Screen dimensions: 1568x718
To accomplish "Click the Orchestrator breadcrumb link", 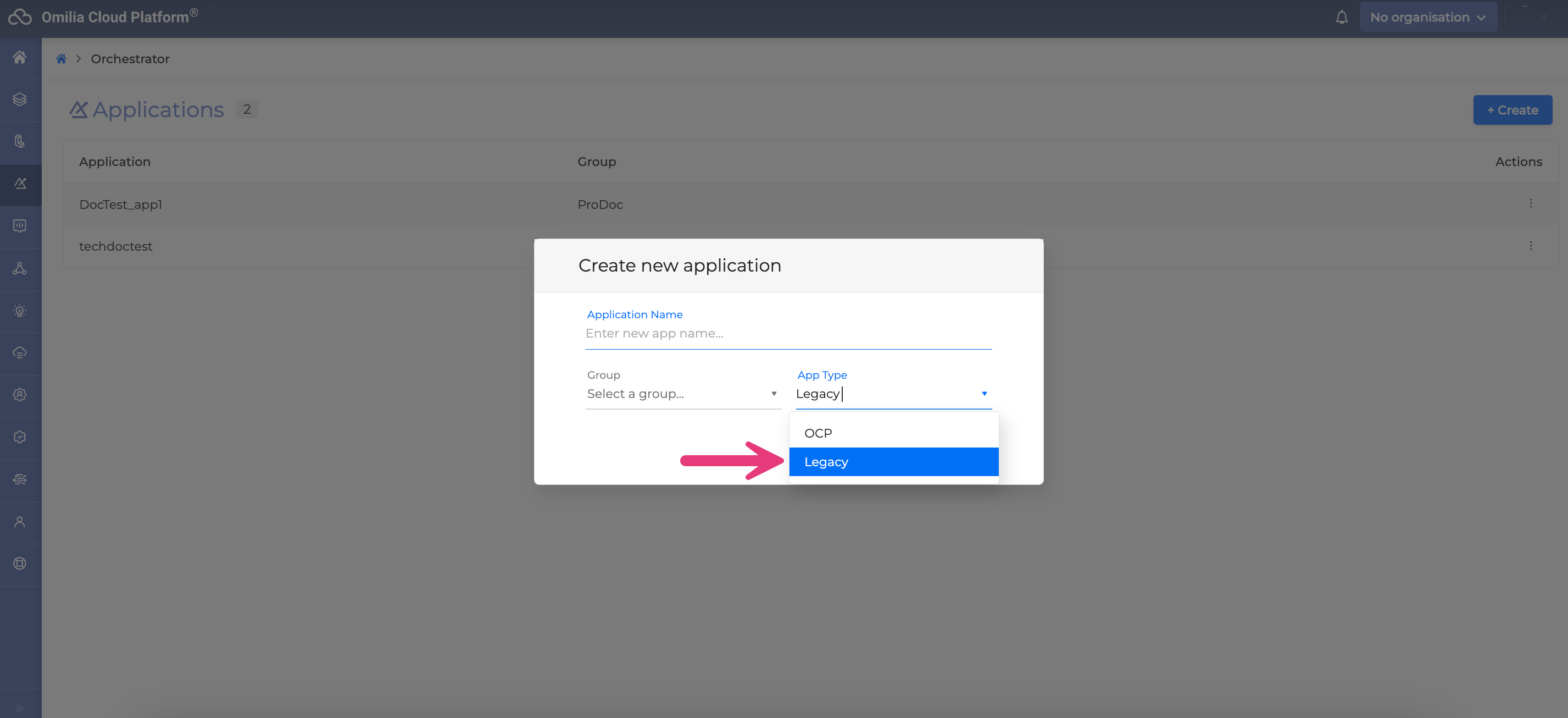I will pos(131,59).
